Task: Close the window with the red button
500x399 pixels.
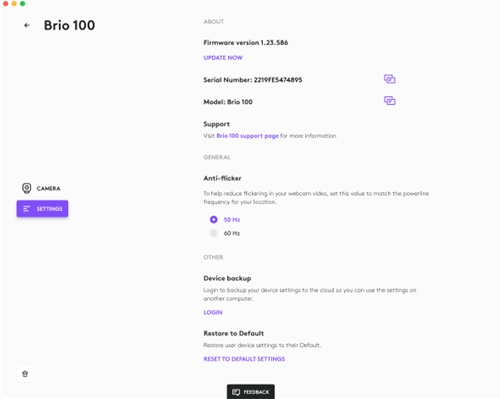Action: [5, 3]
